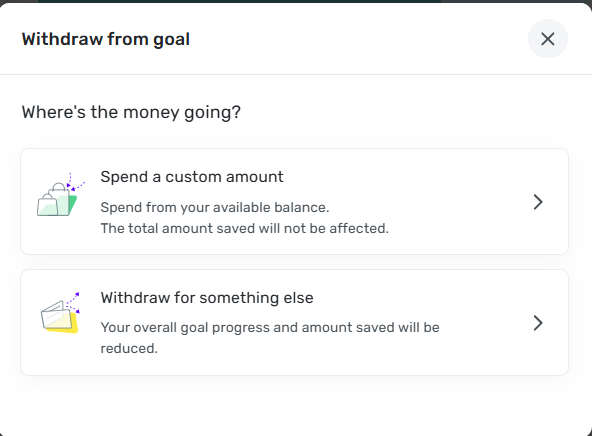Click 'The total amount saved will not be affected.'
Image resolution: width=592 pixels, height=436 pixels.
245,228
